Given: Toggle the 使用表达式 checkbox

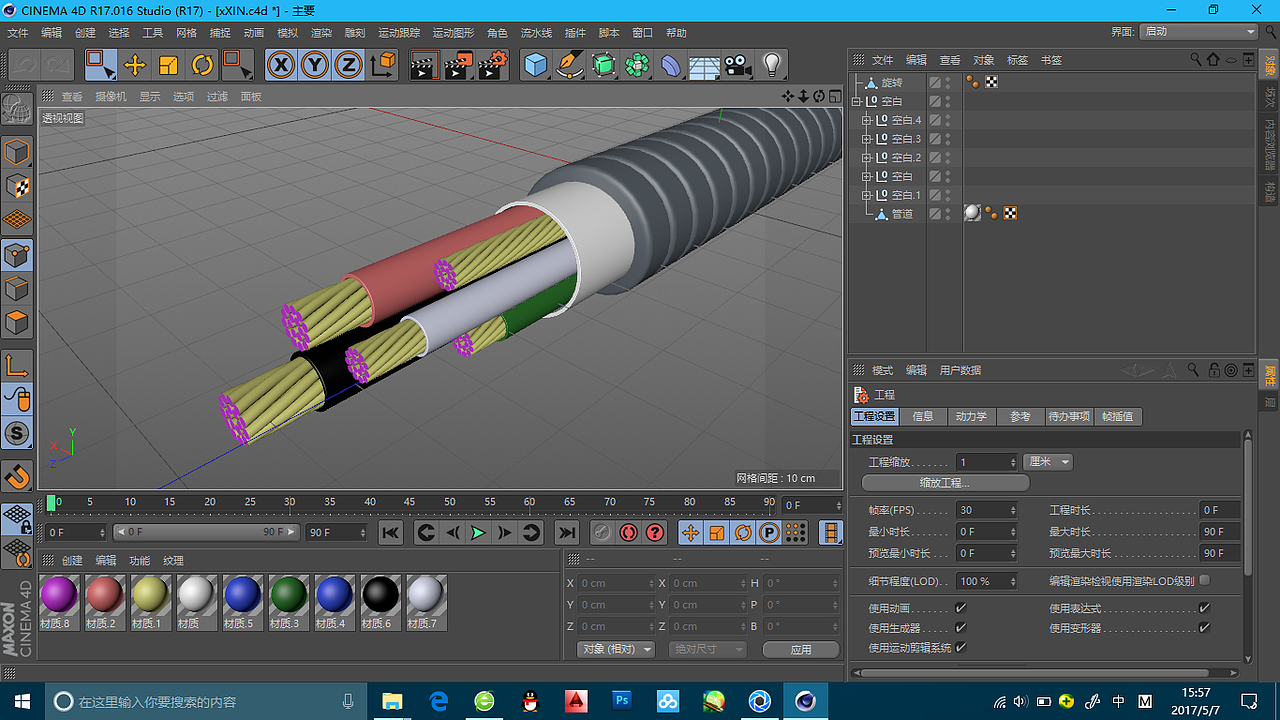Looking at the screenshot, I should [1204, 608].
